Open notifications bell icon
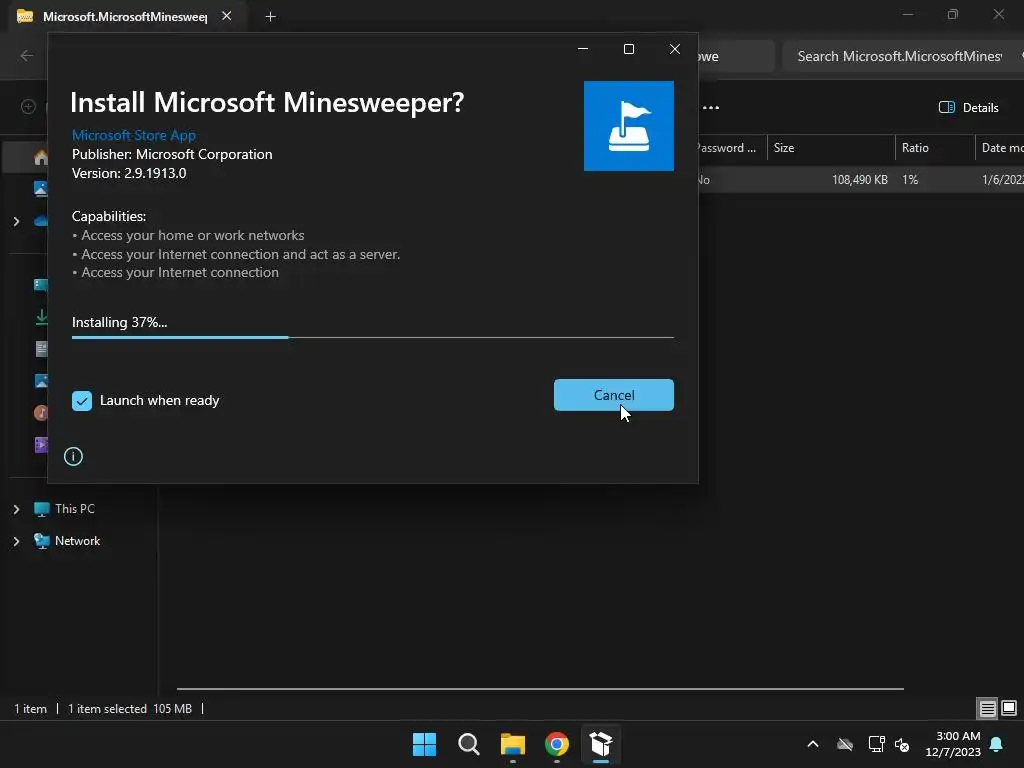 point(997,744)
